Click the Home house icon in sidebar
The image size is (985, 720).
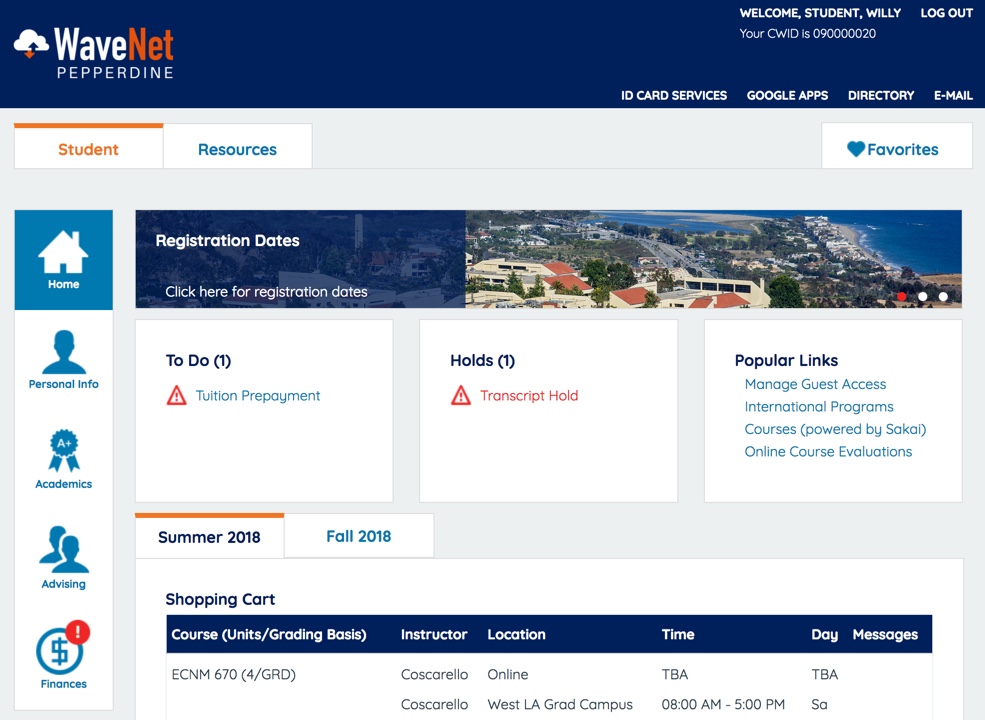click(x=63, y=252)
